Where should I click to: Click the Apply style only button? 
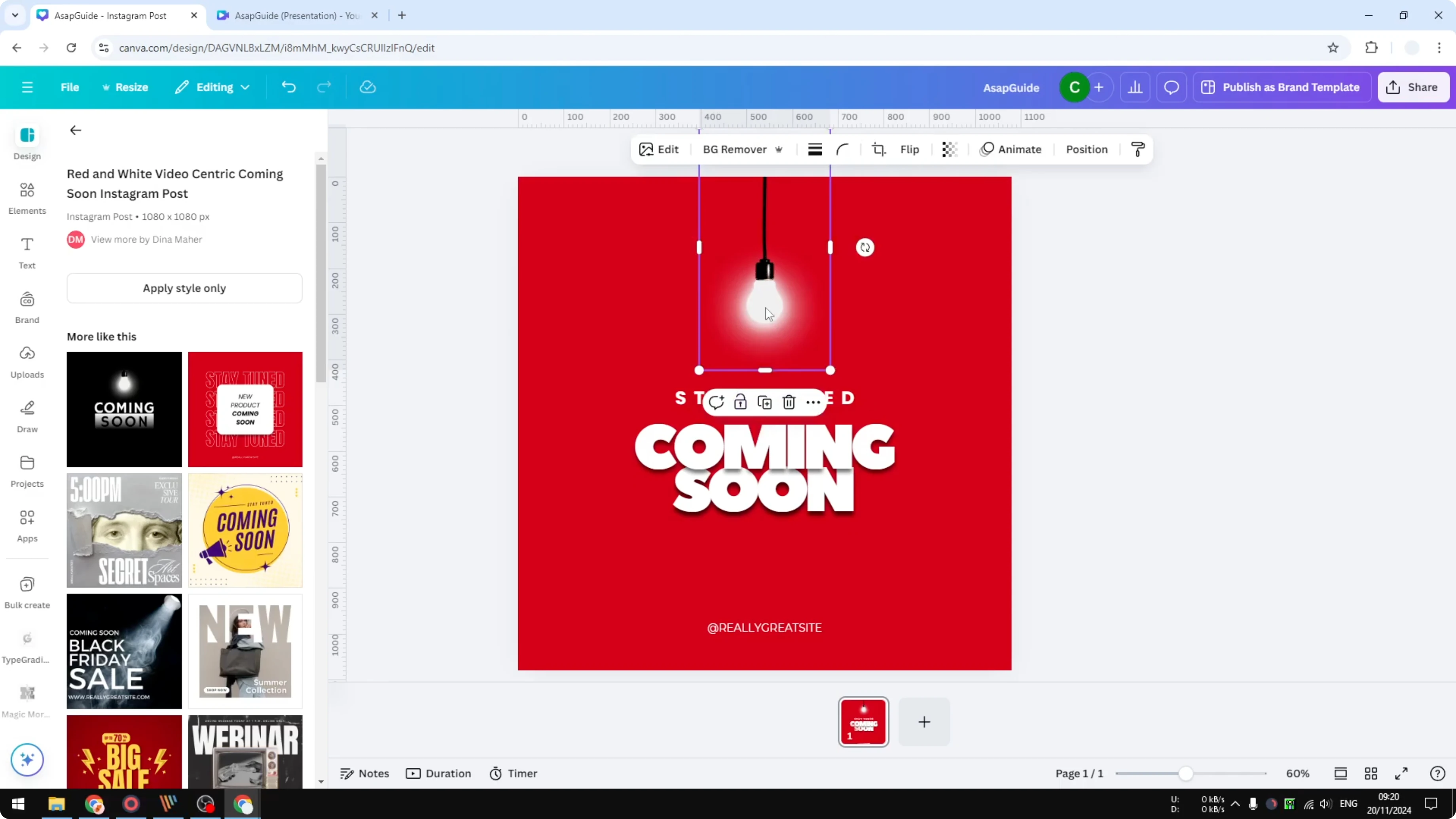click(x=184, y=288)
